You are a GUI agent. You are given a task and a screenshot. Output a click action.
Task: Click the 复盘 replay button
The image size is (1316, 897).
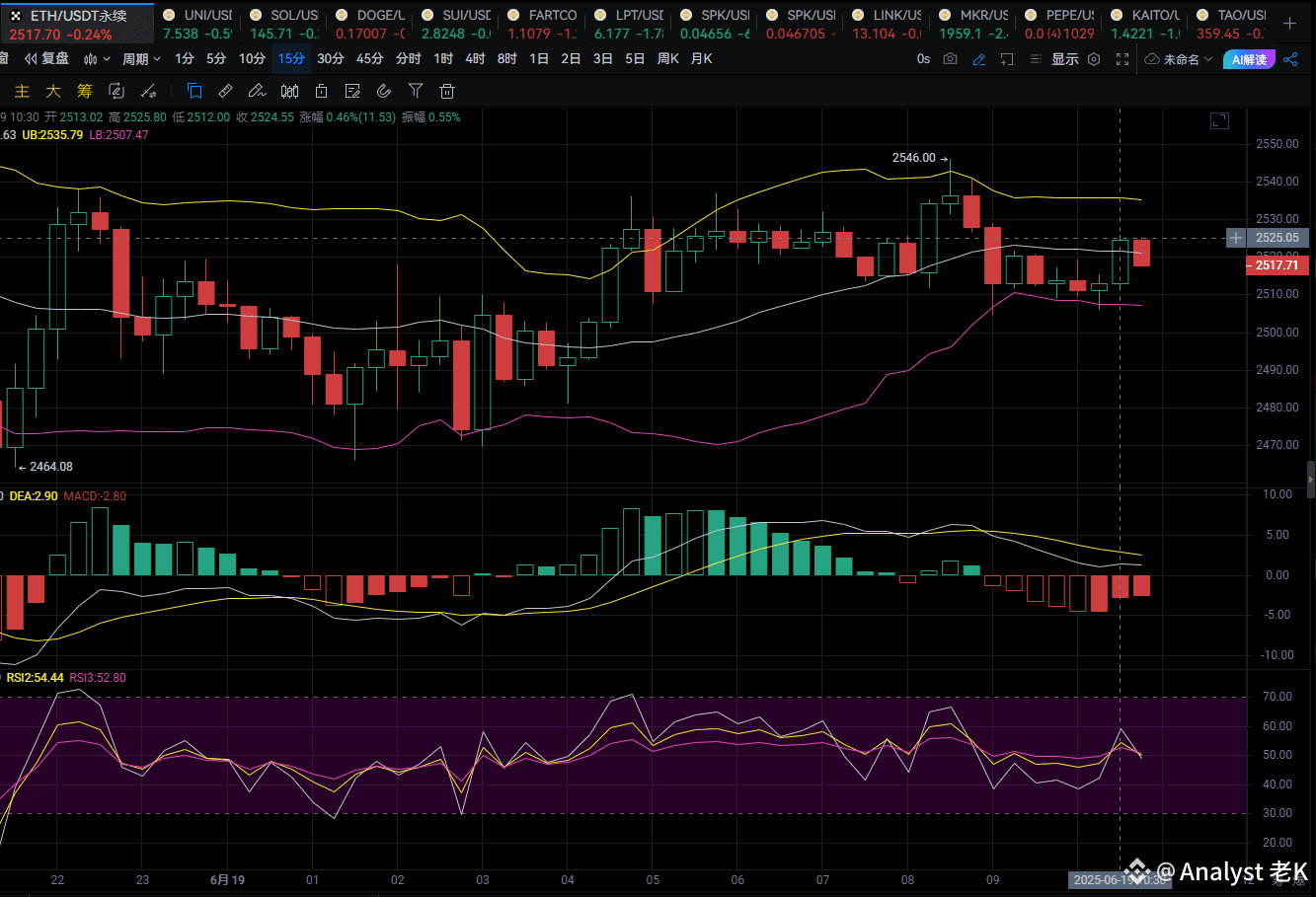pos(46,59)
